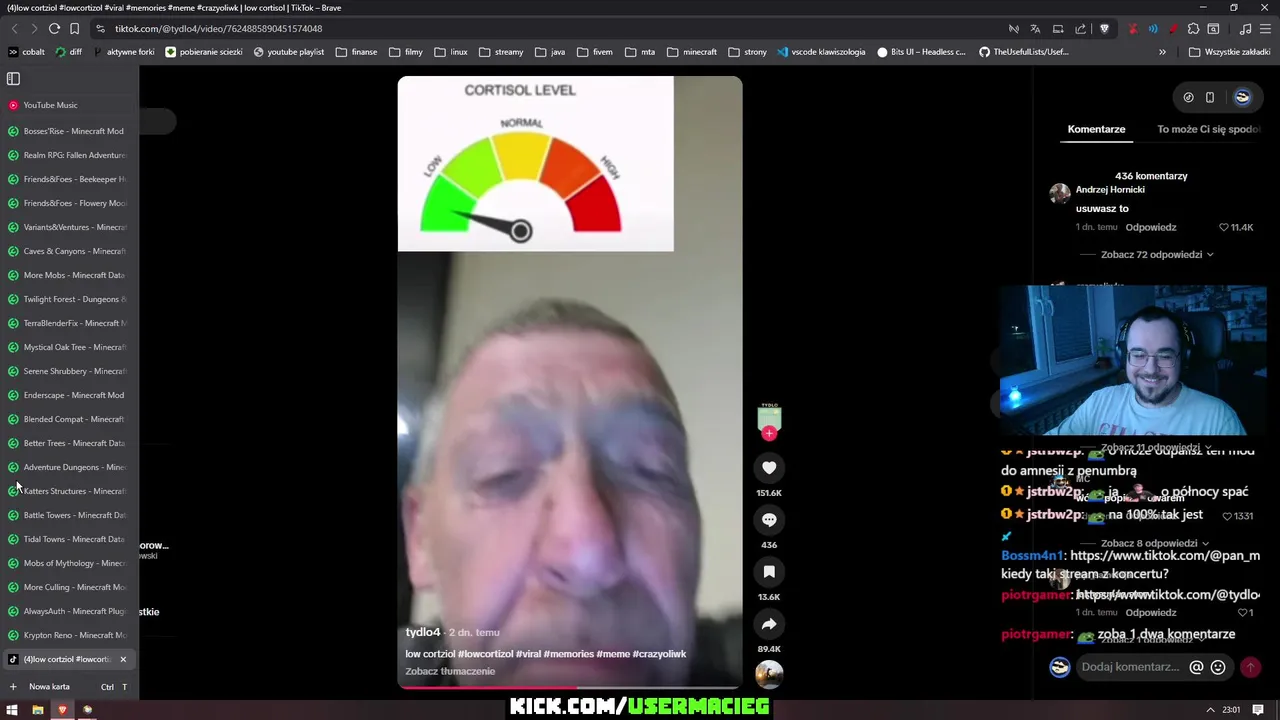Bookmark this page with the bookmark icon

(74, 29)
